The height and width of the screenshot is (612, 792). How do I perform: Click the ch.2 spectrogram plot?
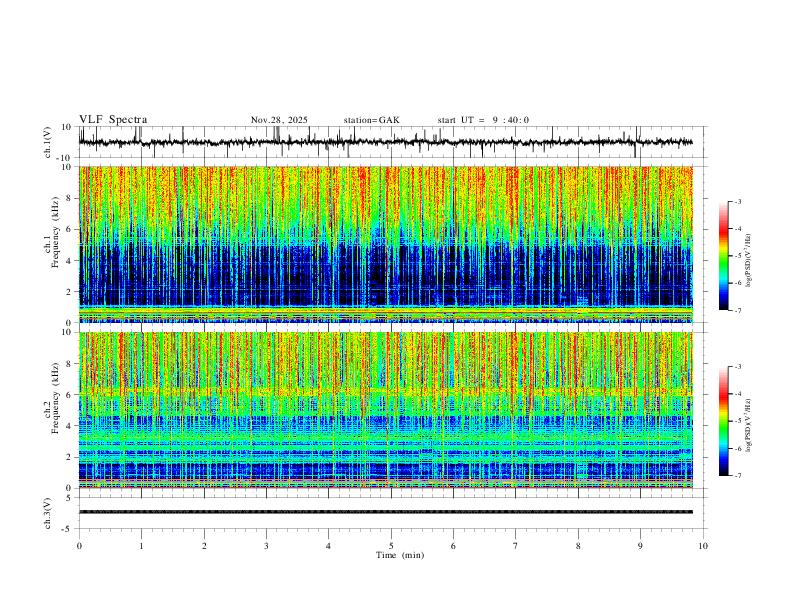coord(385,410)
